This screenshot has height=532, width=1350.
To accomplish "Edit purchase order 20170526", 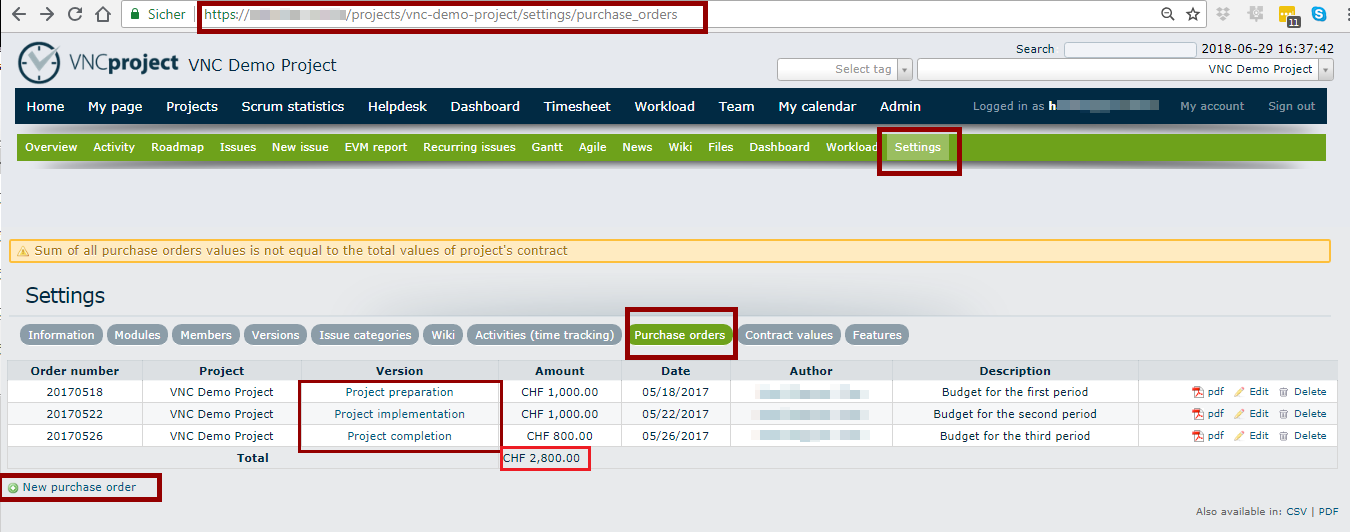I will coord(1251,436).
